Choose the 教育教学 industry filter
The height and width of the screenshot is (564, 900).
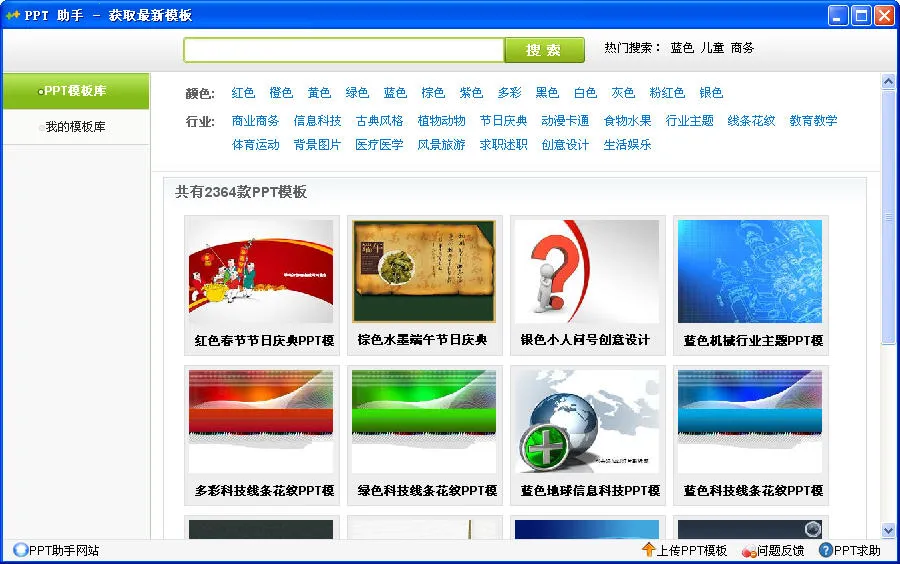tap(813, 121)
